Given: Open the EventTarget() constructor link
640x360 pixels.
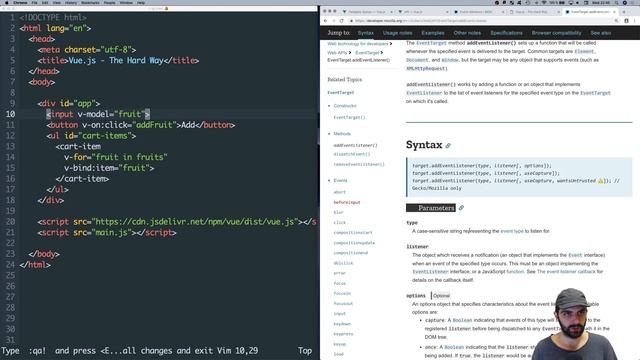Looking at the screenshot, I should pos(349,117).
